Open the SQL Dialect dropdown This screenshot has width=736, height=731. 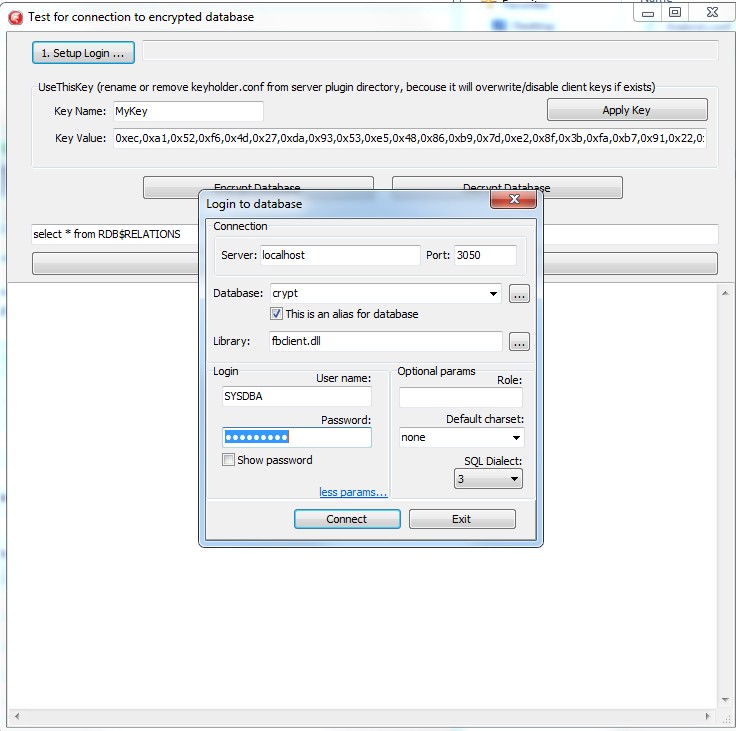click(515, 479)
